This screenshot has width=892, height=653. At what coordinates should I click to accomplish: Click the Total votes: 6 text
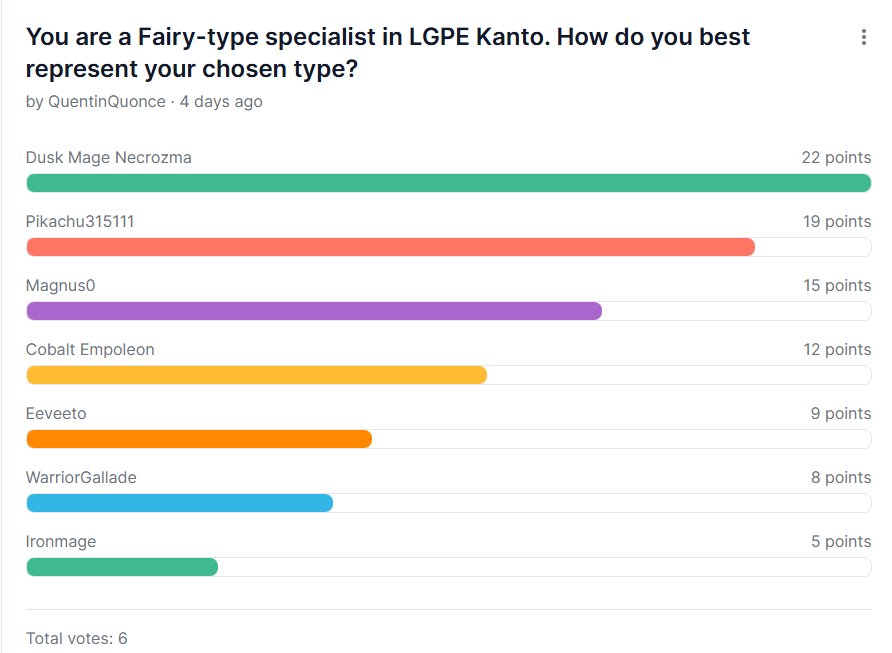(76, 638)
